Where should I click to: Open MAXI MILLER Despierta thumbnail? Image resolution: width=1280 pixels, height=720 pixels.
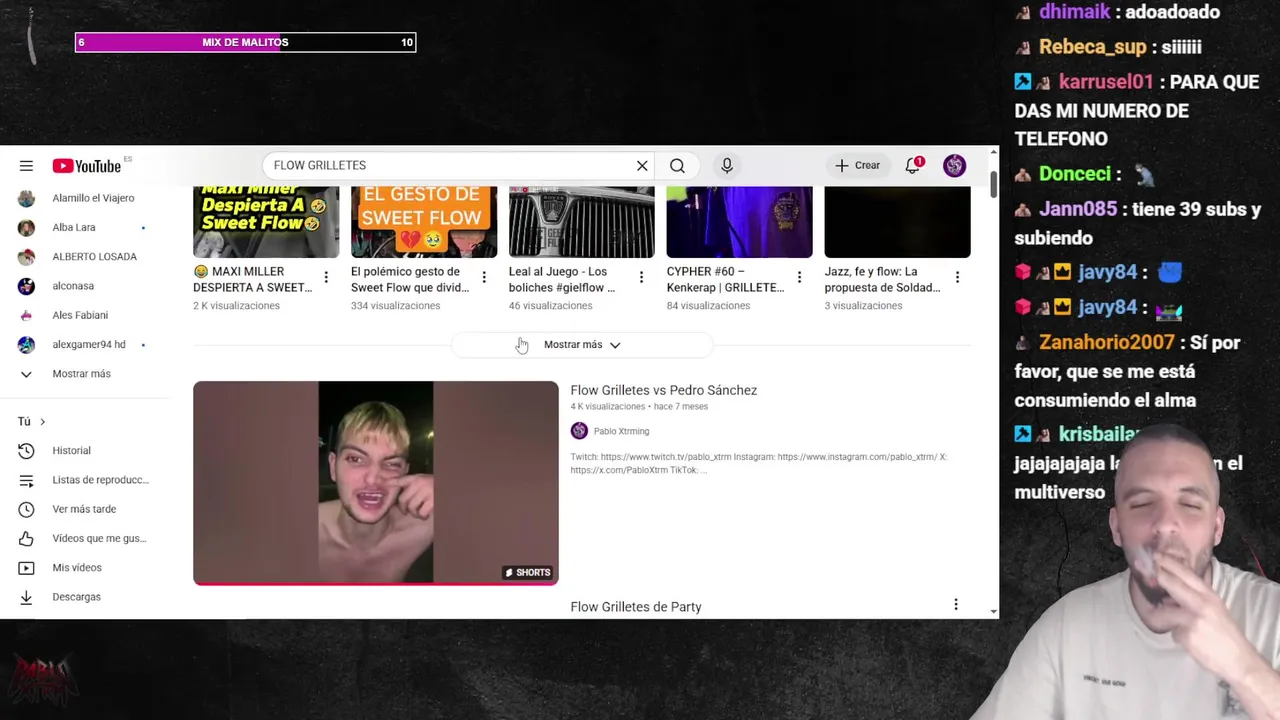(266, 222)
